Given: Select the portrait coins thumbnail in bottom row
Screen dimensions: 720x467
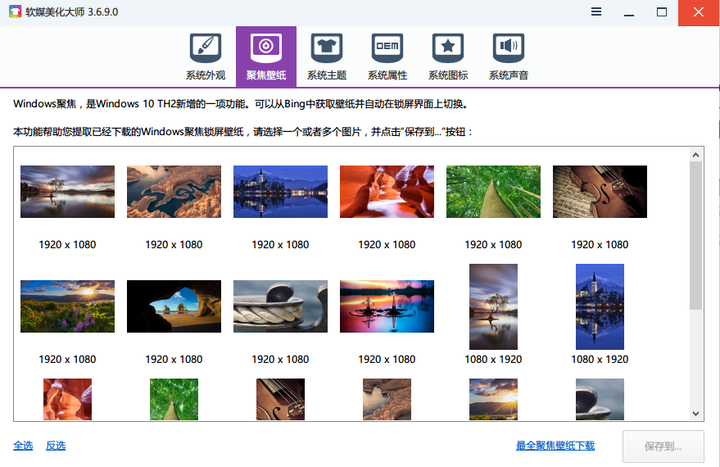Looking at the screenshot, I should 600,399.
